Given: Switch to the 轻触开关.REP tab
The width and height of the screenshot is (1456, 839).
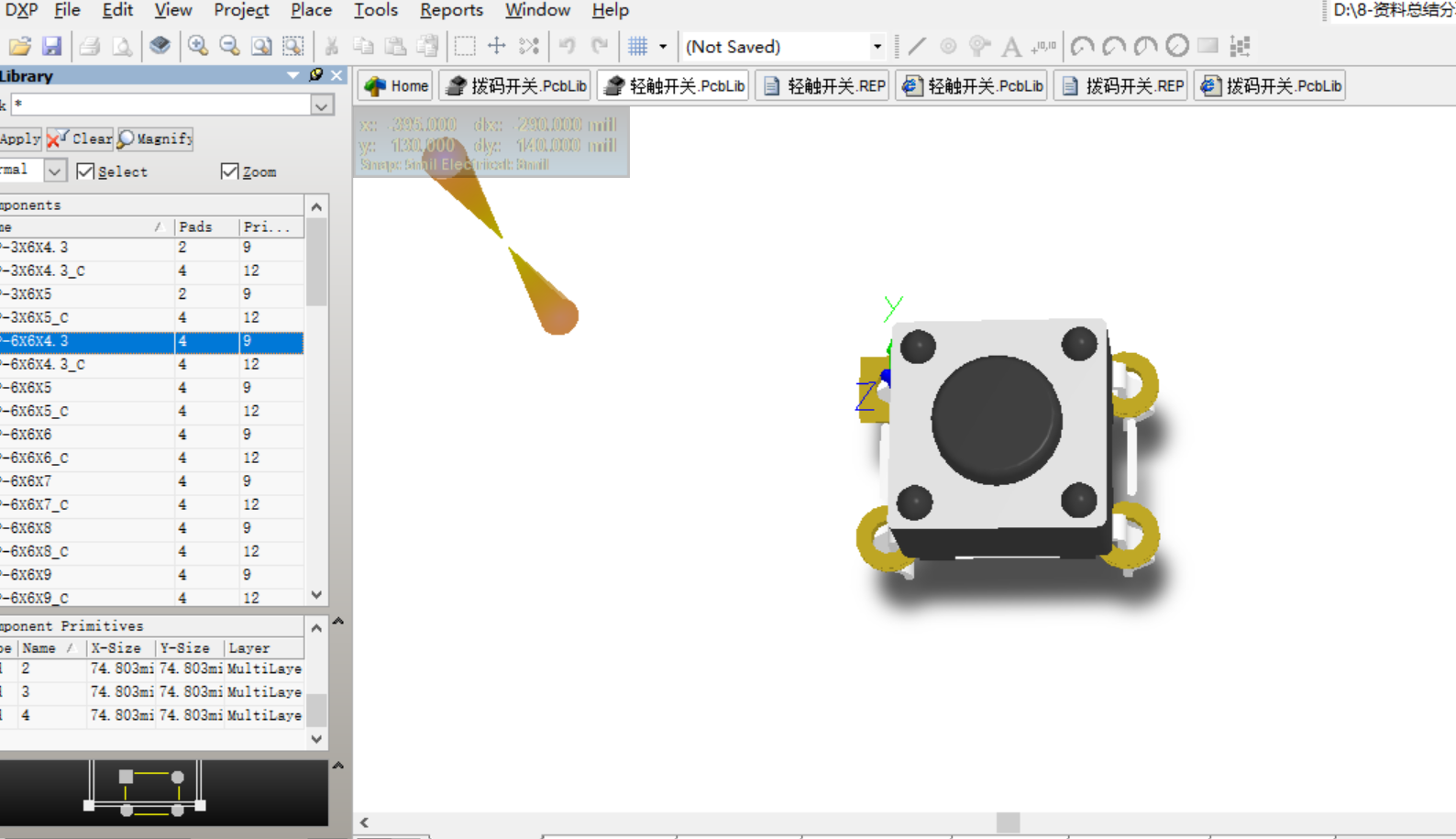Looking at the screenshot, I should (x=822, y=85).
